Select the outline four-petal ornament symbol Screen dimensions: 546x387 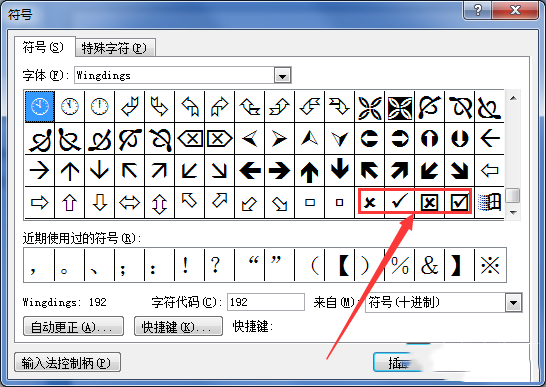pos(369,107)
